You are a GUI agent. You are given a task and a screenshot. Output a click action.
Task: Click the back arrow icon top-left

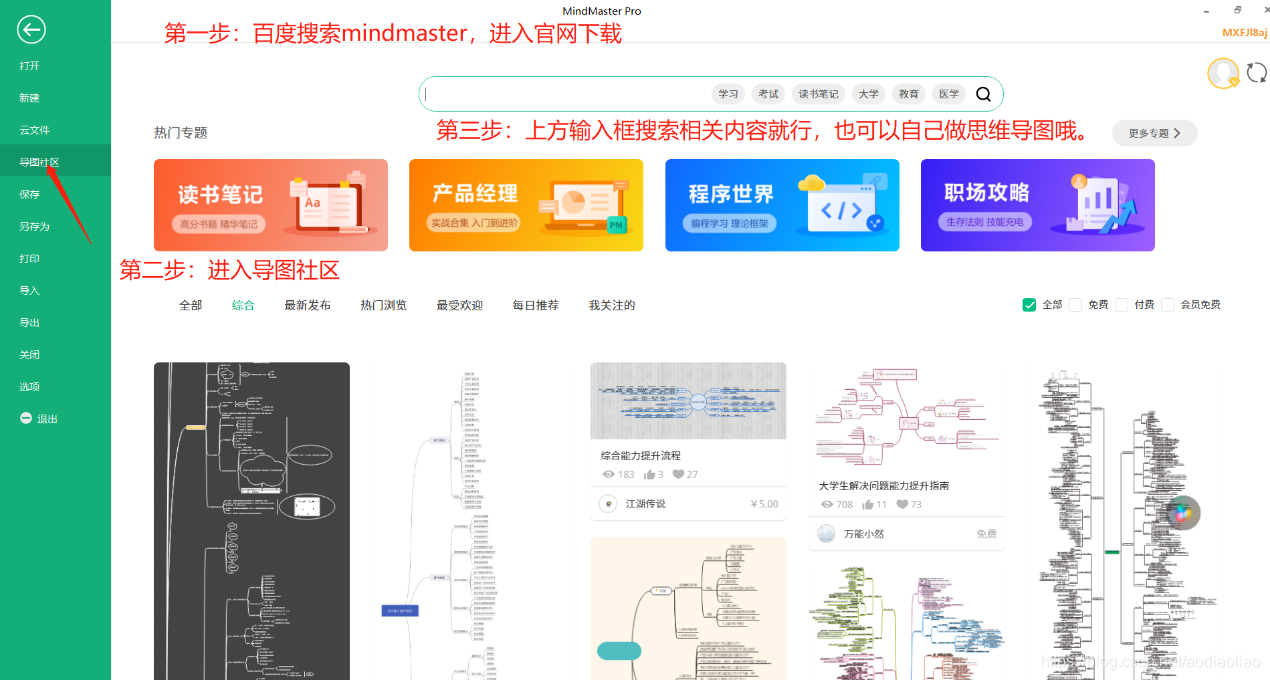click(30, 29)
